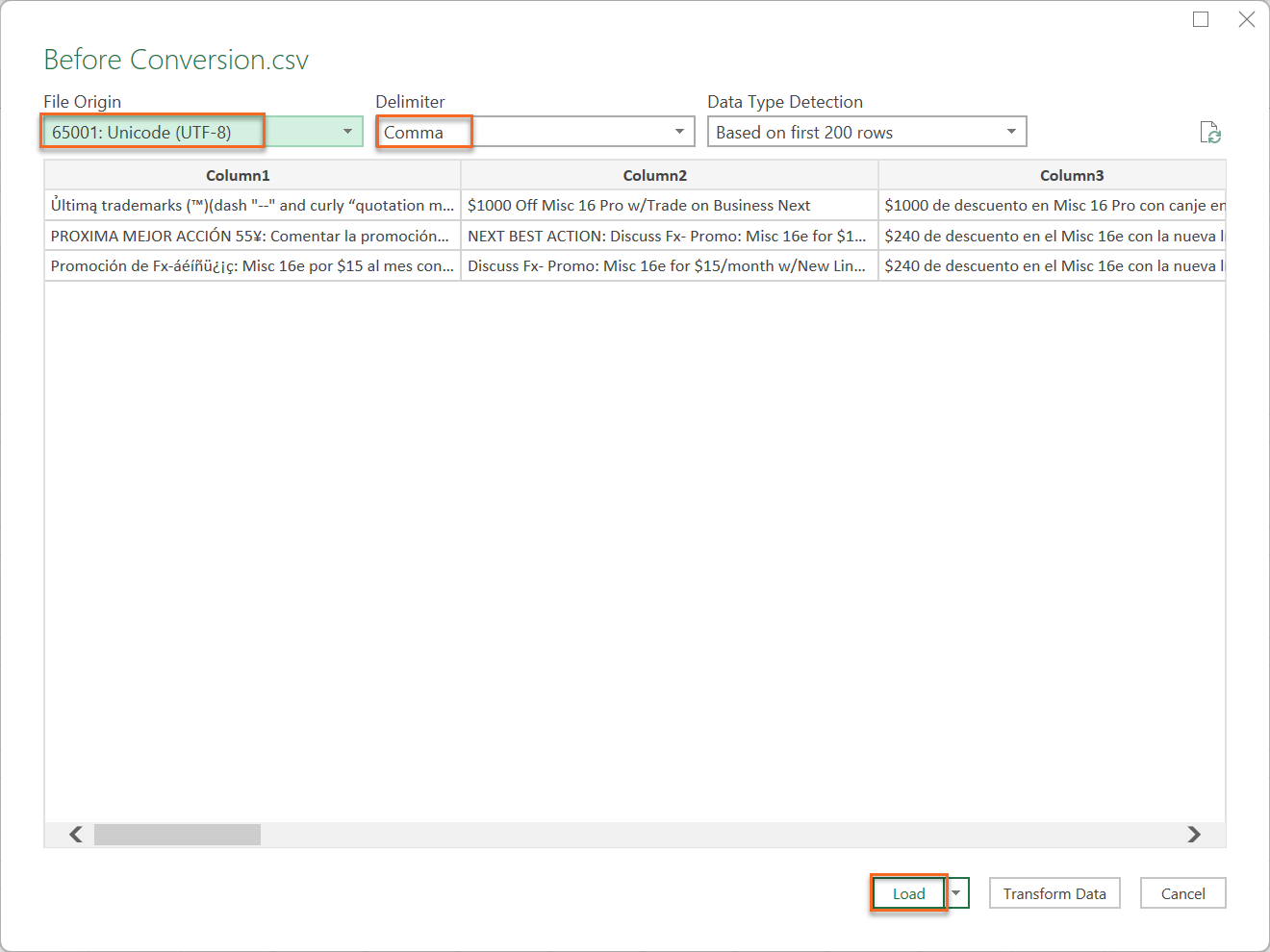The image size is (1270, 952).
Task: Click the PROXIMA MEJOR ACCIÓN cell
Action: click(249, 236)
